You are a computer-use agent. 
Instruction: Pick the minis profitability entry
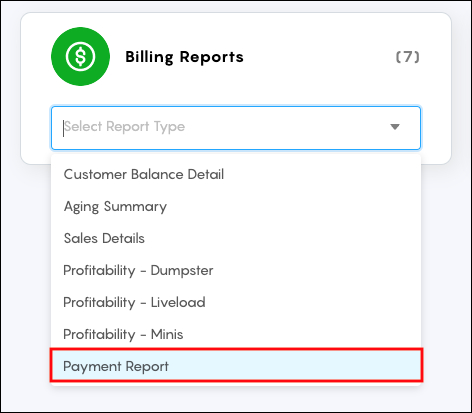point(236,334)
